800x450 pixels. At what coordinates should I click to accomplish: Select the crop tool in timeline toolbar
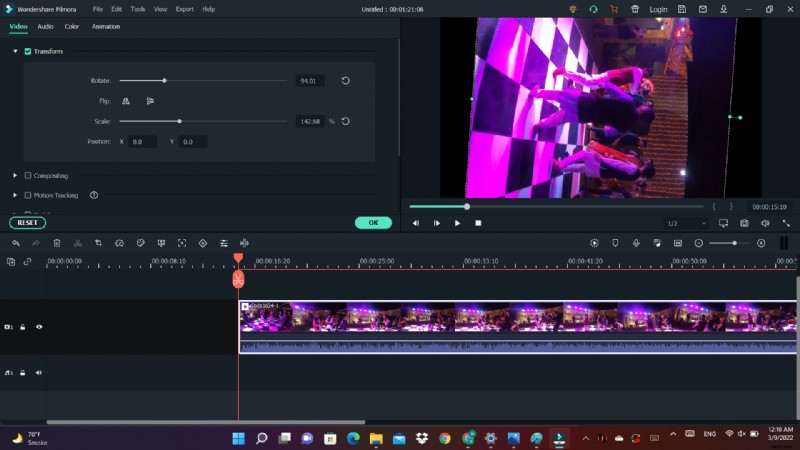tap(98, 243)
